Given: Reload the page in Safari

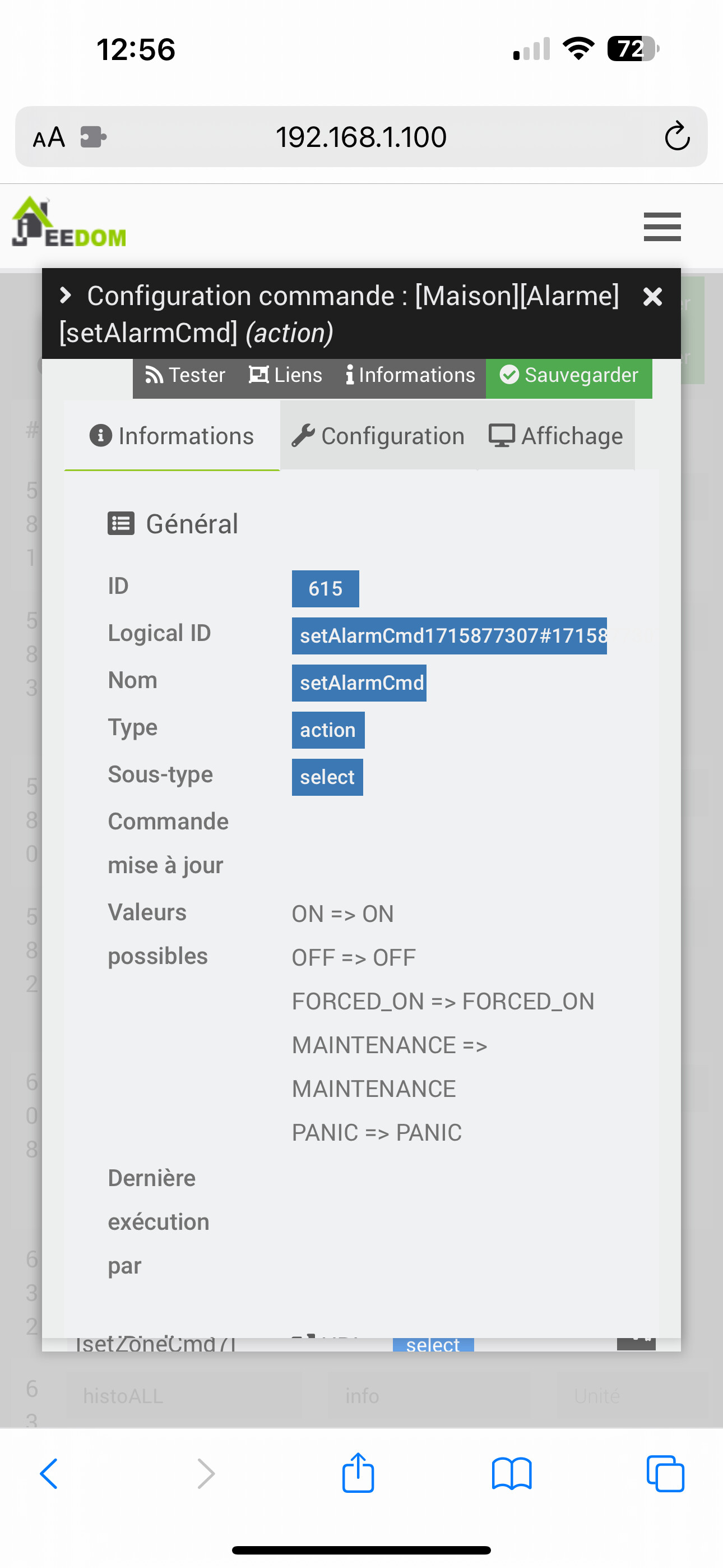Looking at the screenshot, I should pyautogui.click(x=676, y=136).
